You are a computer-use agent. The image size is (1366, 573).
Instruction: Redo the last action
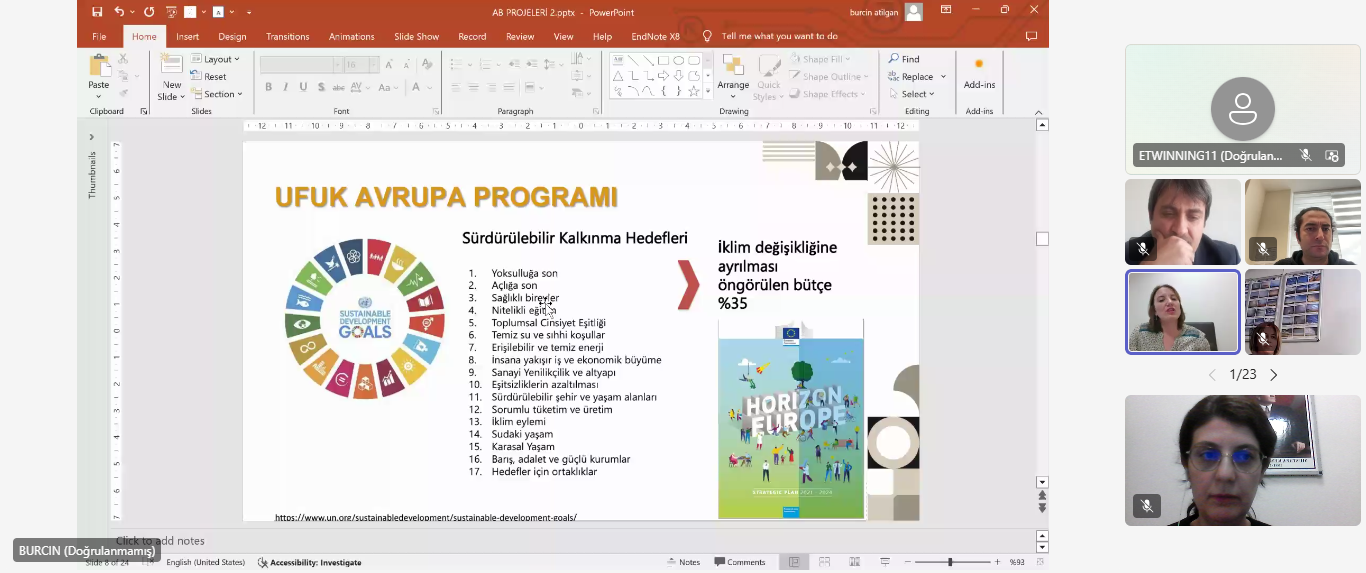[x=149, y=11]
